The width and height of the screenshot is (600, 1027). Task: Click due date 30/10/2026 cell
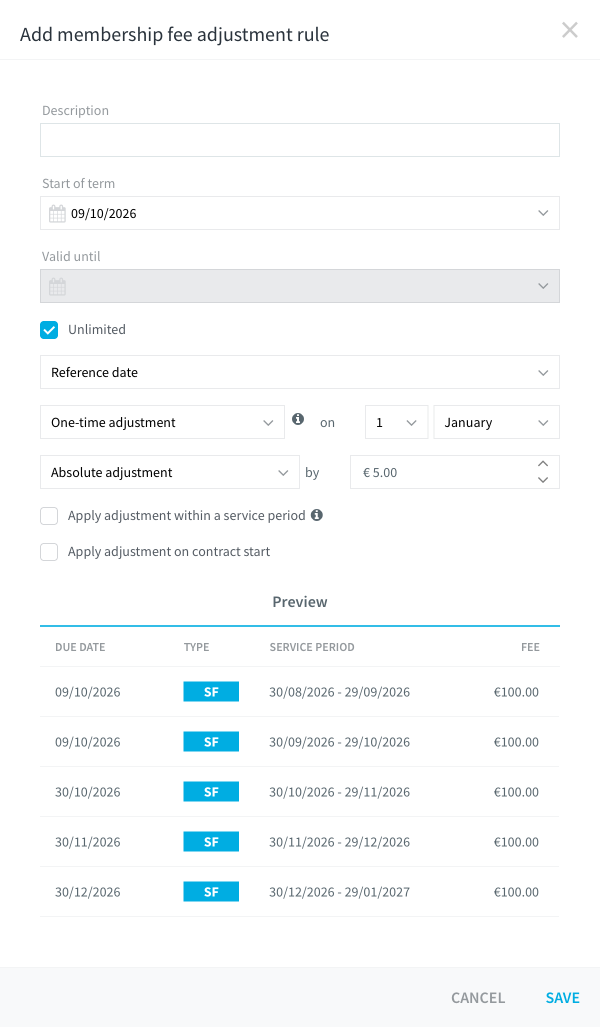point(88,792)
